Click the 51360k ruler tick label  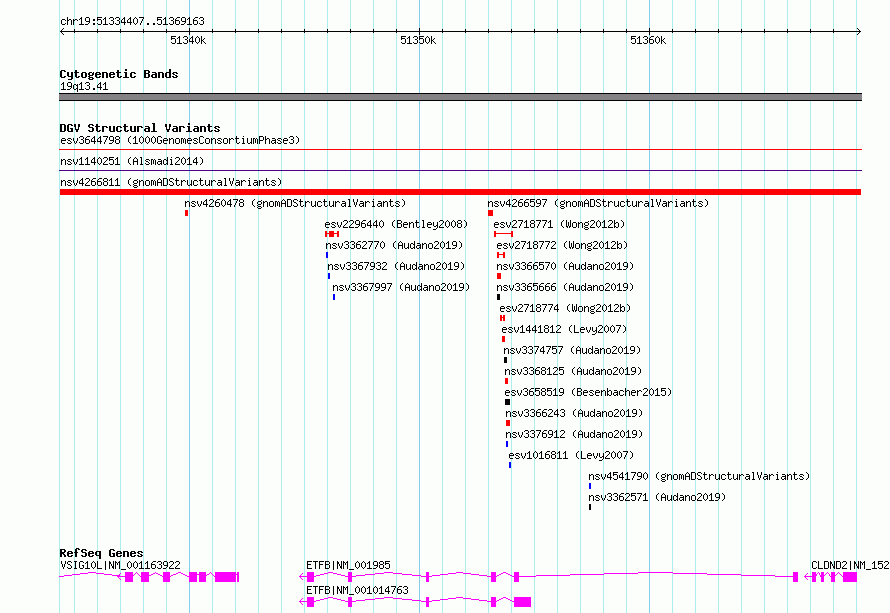coord(648,40)
